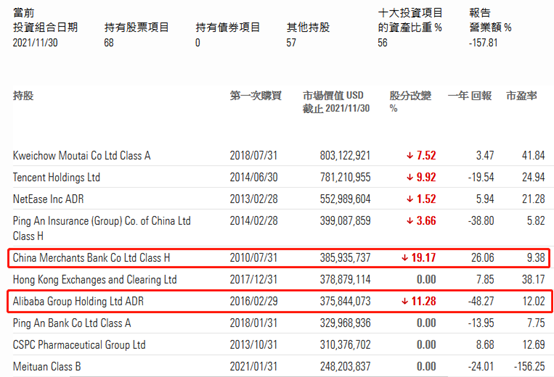Image resolution: width=554 pixels, height=377 pixels.
Task: Open Hong Kong Exchanges and Clearing Ltd
Action: click(95, 280)
